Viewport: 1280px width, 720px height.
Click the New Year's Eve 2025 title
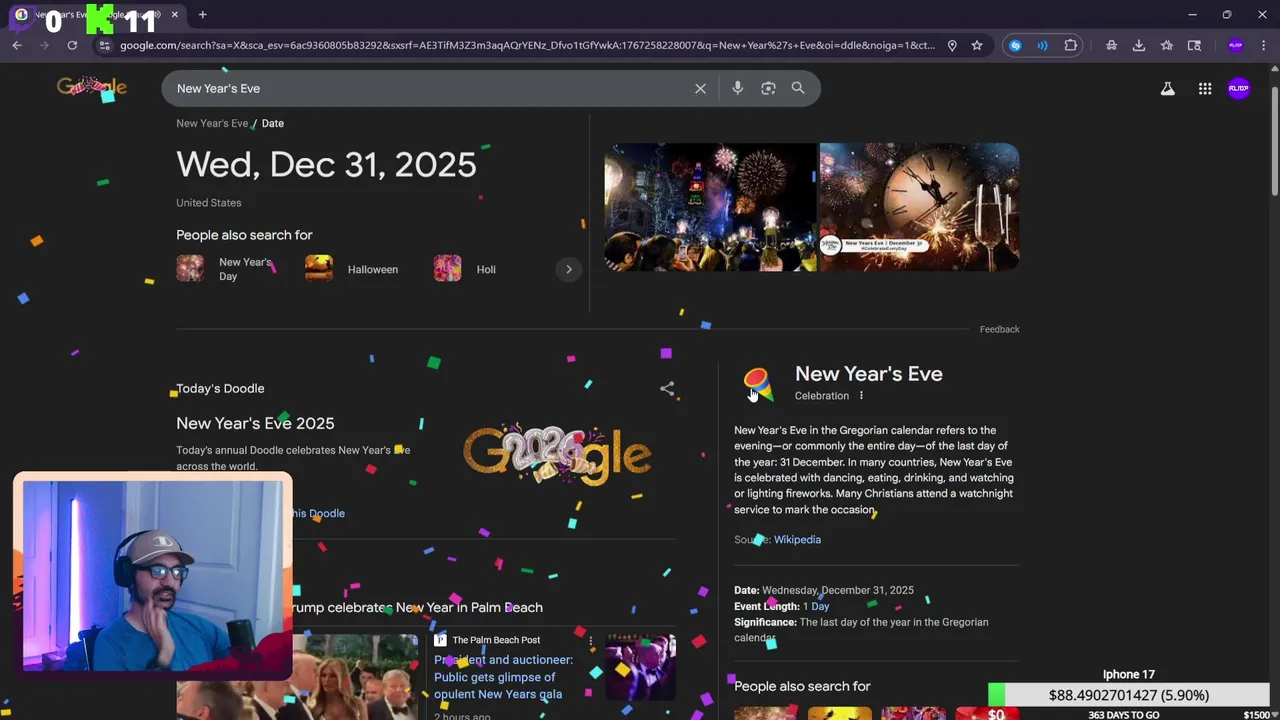tap(255, 423)
